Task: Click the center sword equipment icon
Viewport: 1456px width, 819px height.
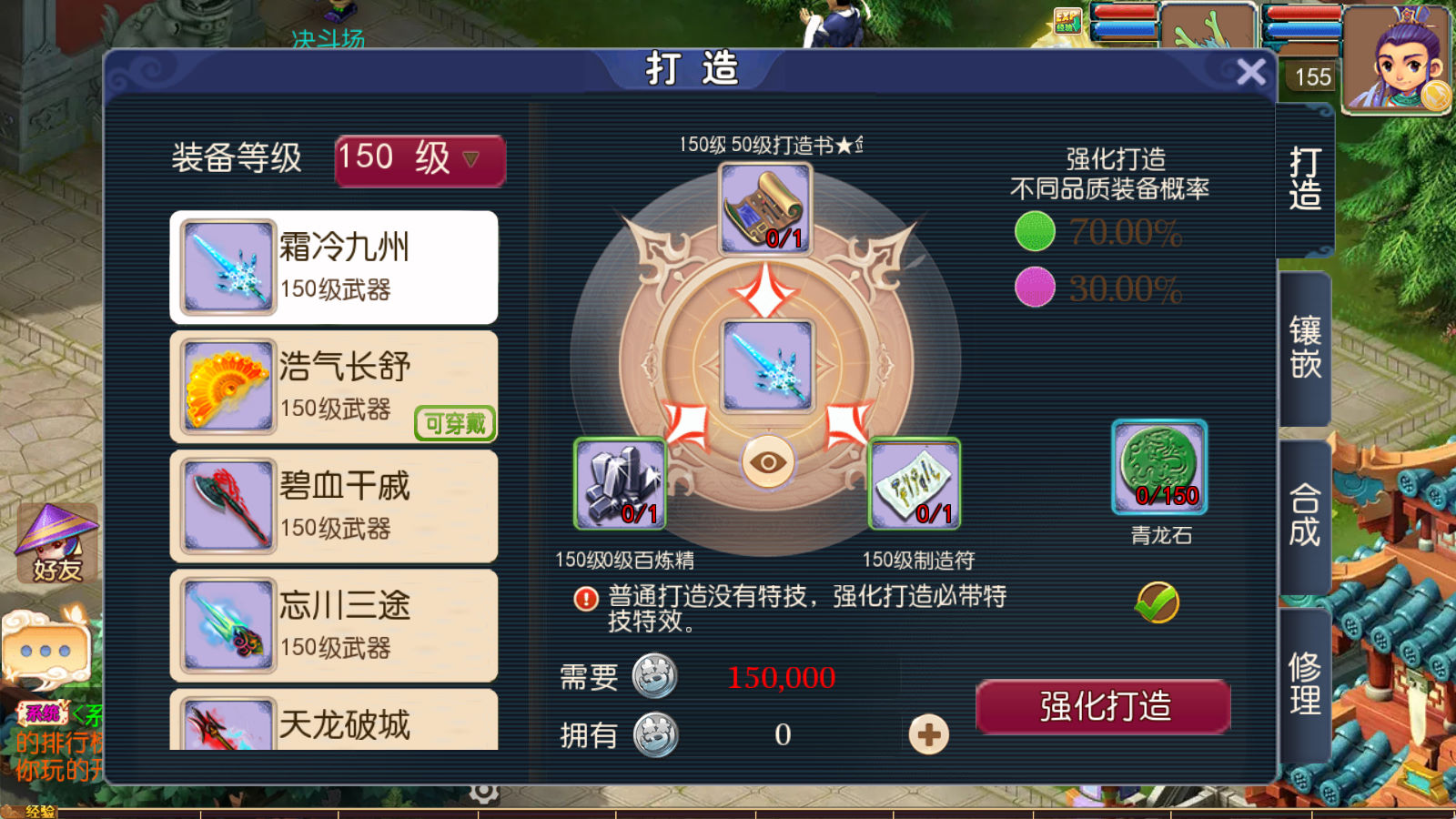Action: [x=766, y=366]
